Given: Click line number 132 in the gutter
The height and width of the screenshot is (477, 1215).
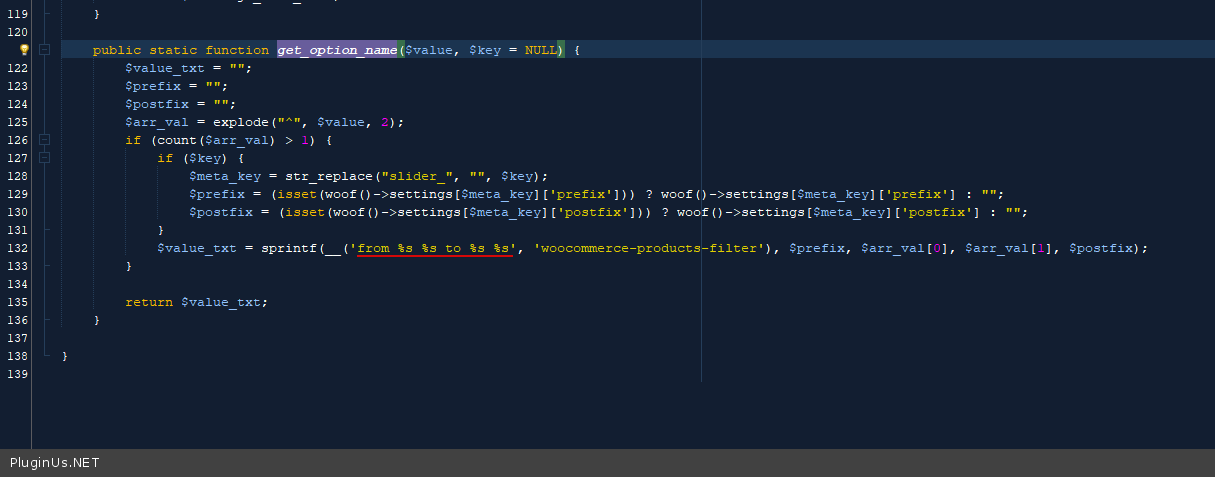Looking at the screenshot, I should click(x=16, y=248).
